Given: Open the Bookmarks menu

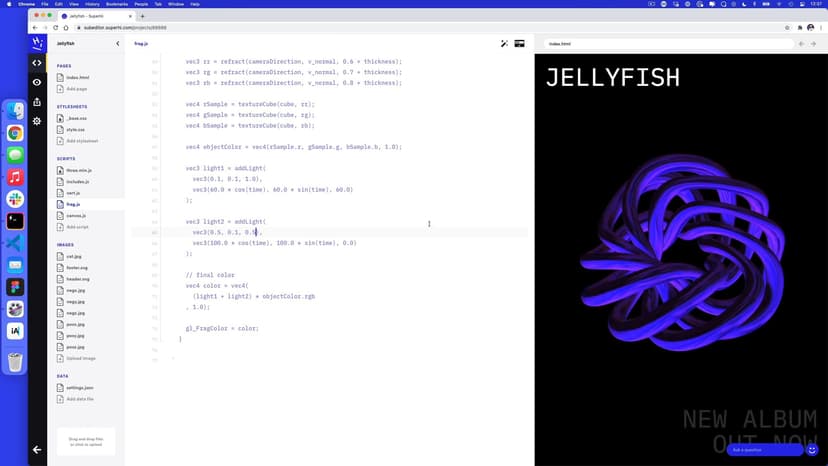Looking at the screenshot, I should pos(118,5).
